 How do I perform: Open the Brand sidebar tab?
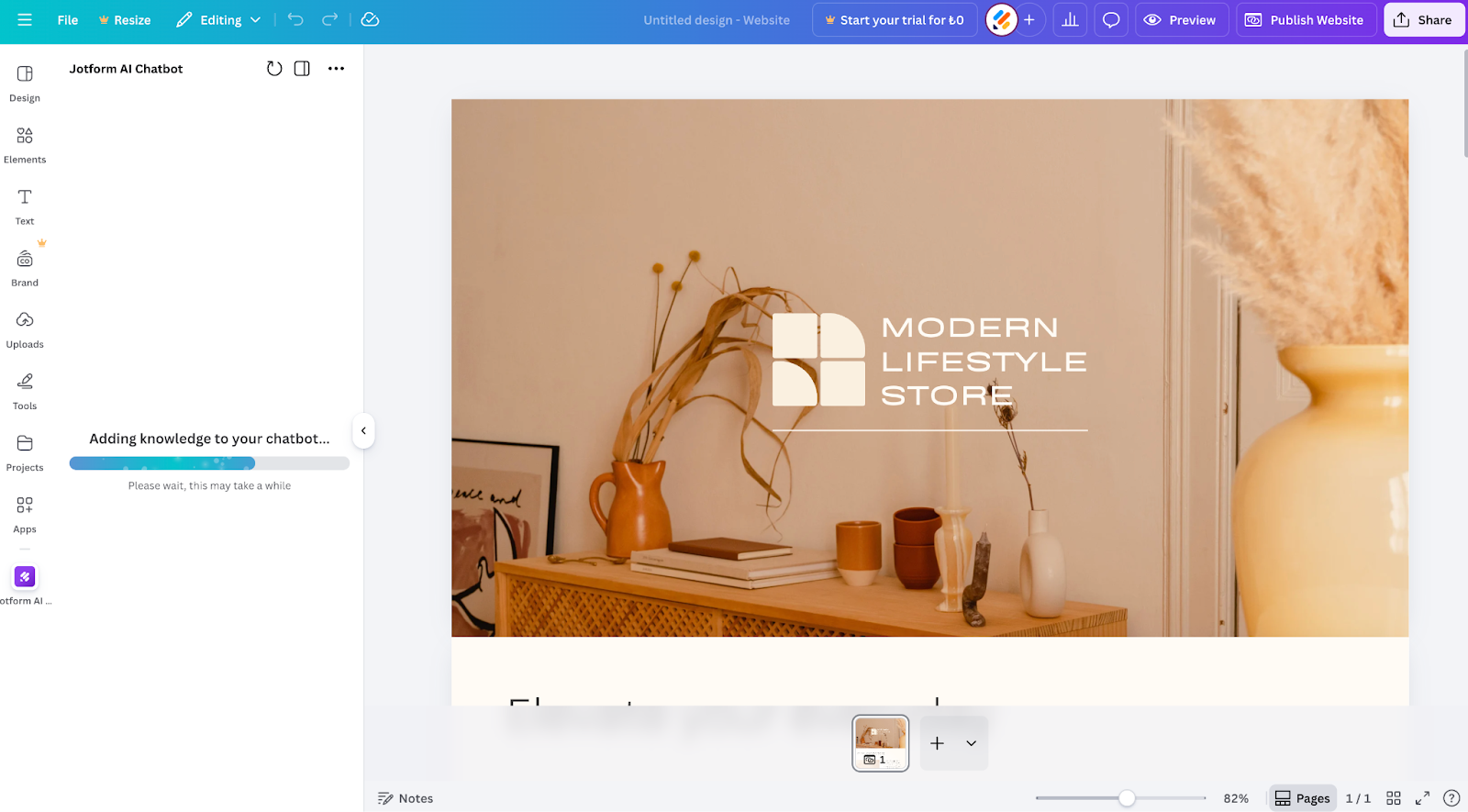25,268
